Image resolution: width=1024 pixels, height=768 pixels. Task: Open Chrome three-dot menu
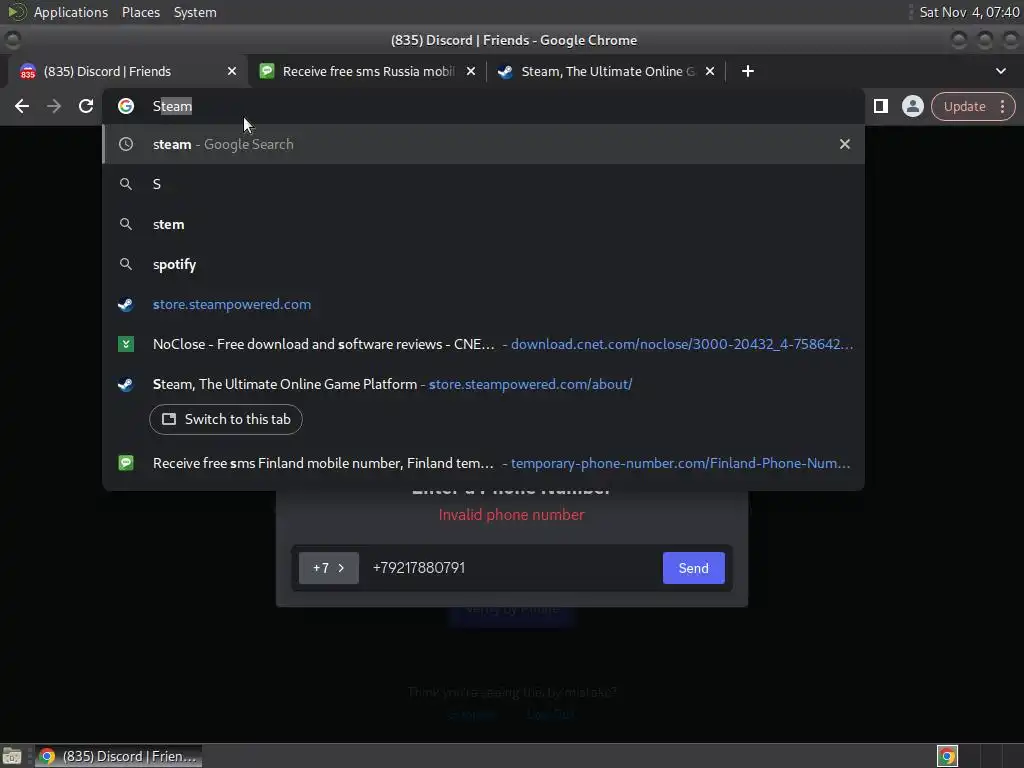[x=1002, y=106]
